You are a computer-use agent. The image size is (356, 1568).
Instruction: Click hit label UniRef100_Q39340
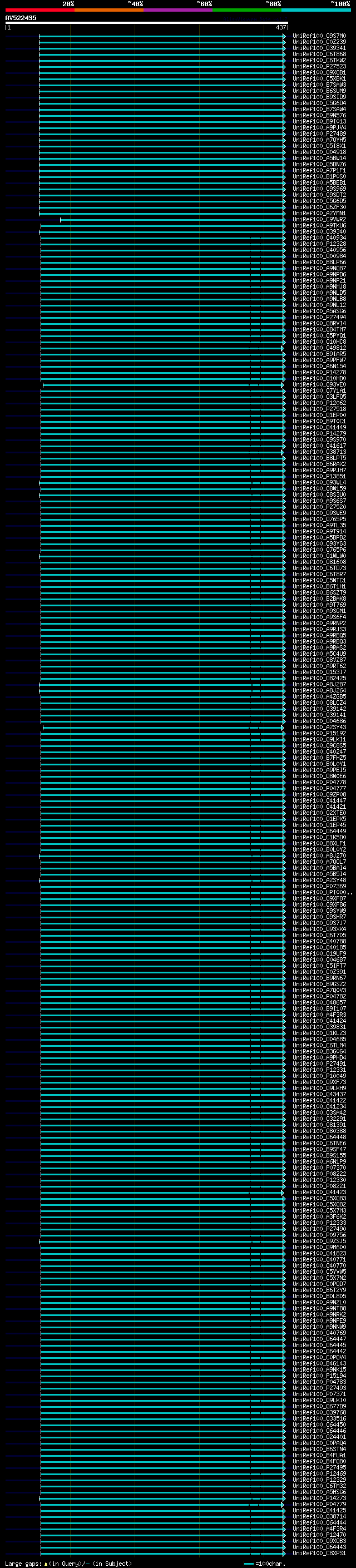click(x=319, y=231)
